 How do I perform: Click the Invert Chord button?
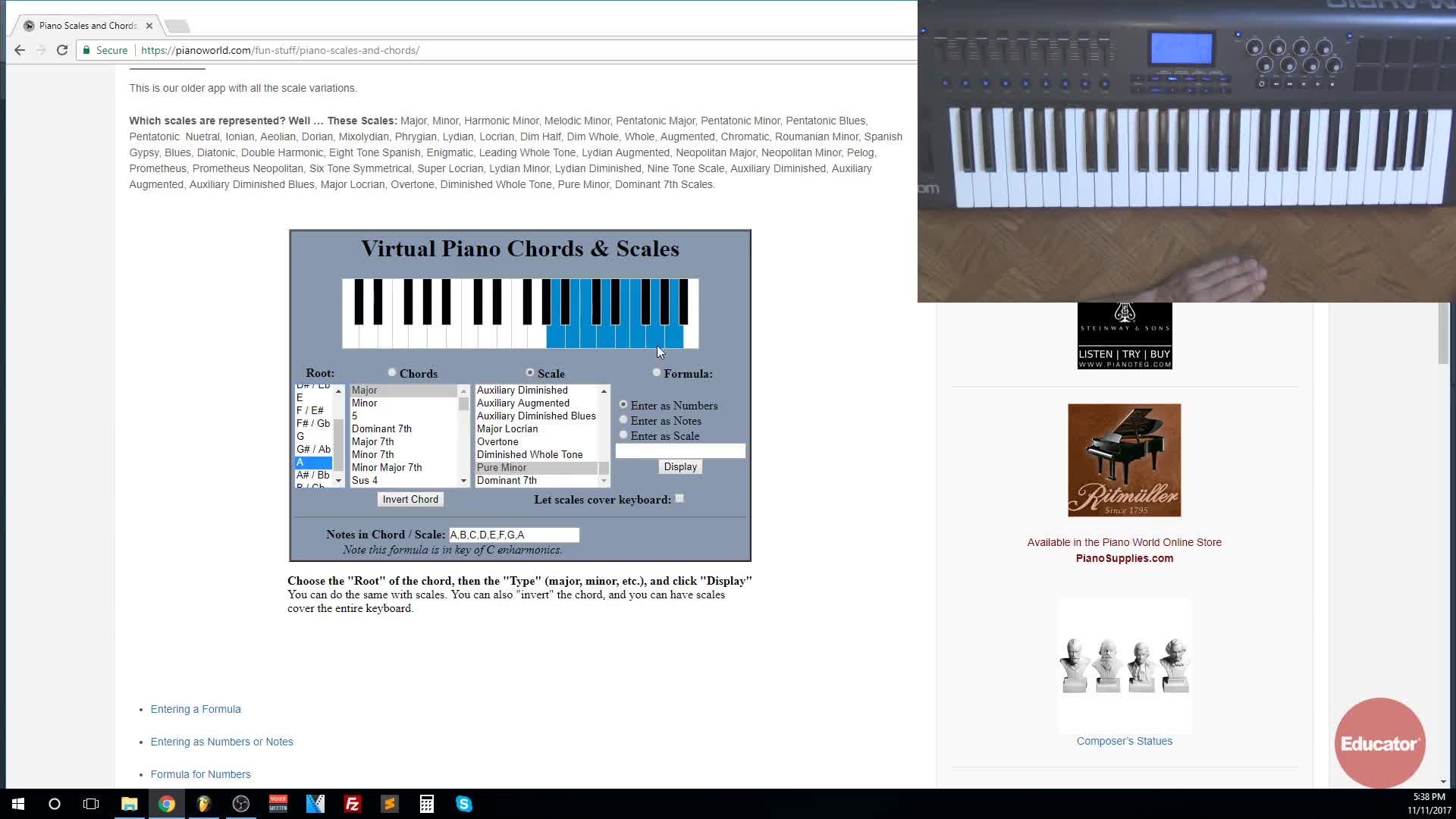coord(410,499)
